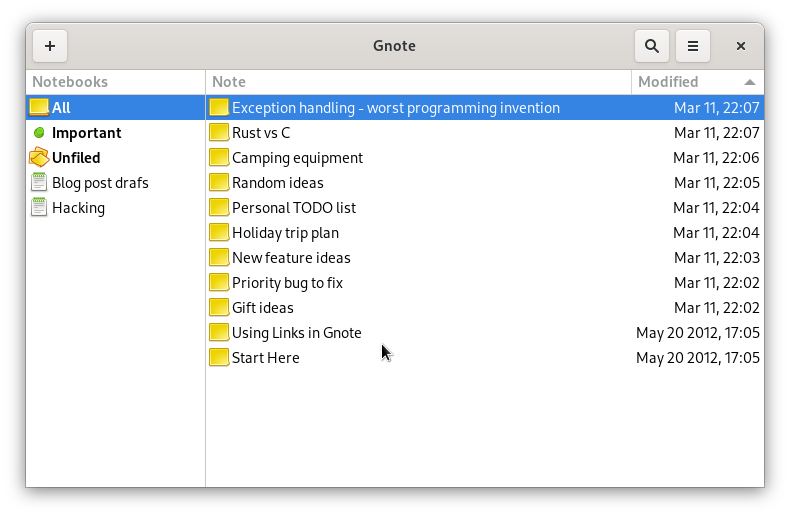
Task: Close the Gnote window
Action: [740, 46]
